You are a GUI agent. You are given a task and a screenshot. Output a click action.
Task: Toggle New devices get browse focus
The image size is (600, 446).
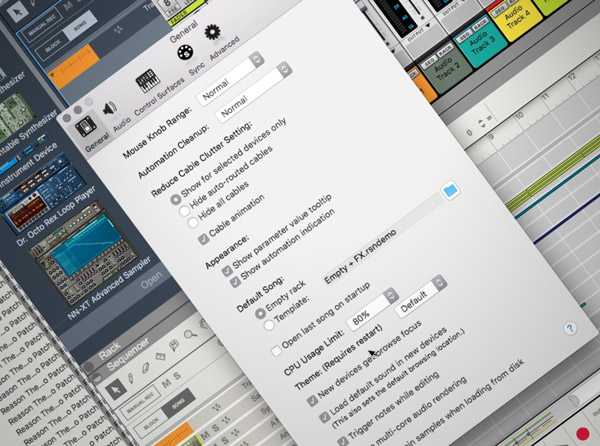[313, 400]
